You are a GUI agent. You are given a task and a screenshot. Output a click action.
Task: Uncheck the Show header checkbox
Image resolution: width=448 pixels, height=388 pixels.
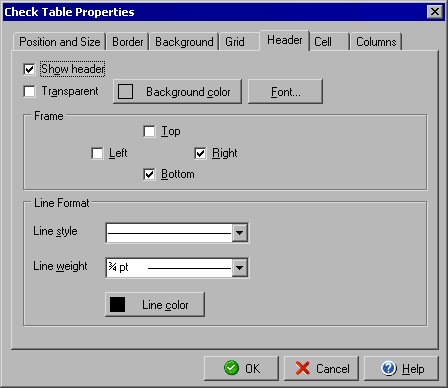(29, 69)
